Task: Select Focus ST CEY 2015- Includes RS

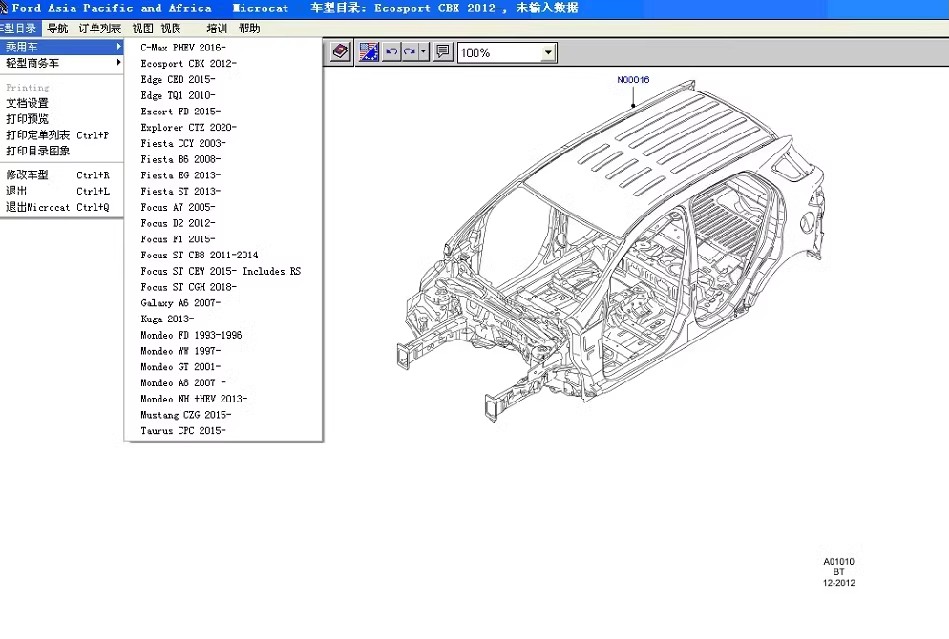Action: (223, 271)
